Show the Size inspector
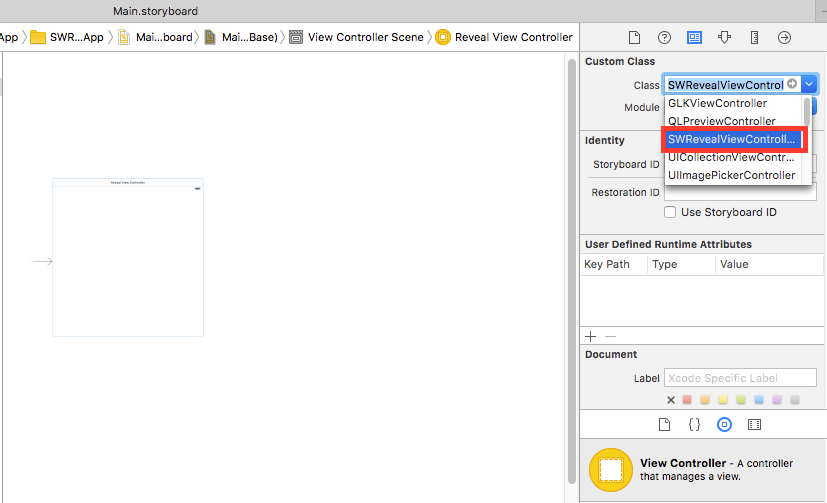 755,37
